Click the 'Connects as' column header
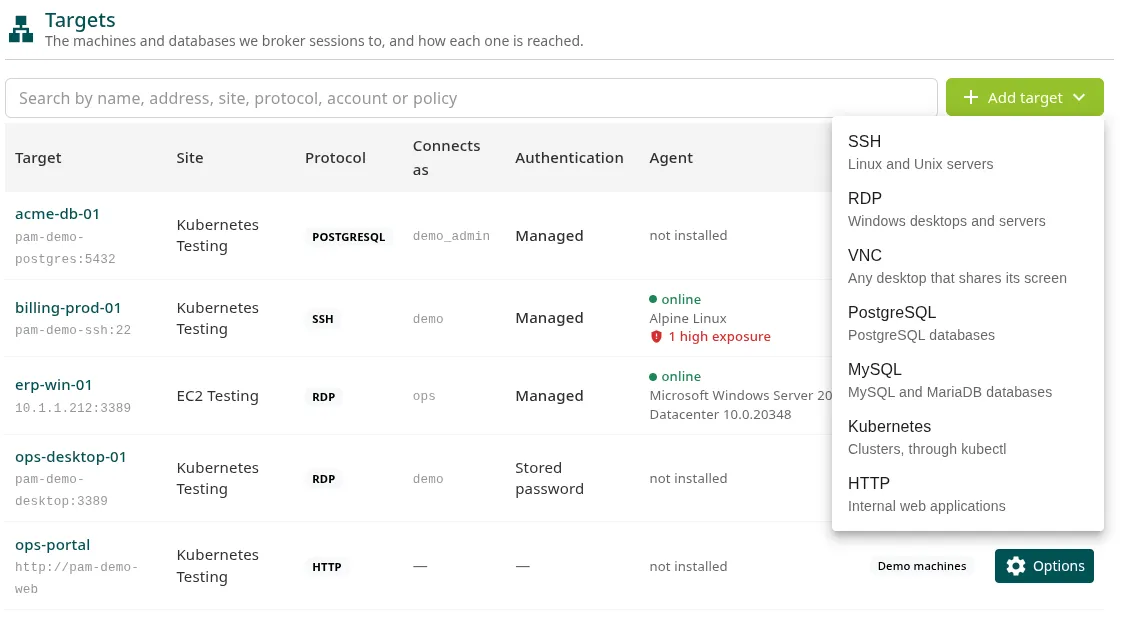Screen dimensions: 1126x620 coord(447,157)
